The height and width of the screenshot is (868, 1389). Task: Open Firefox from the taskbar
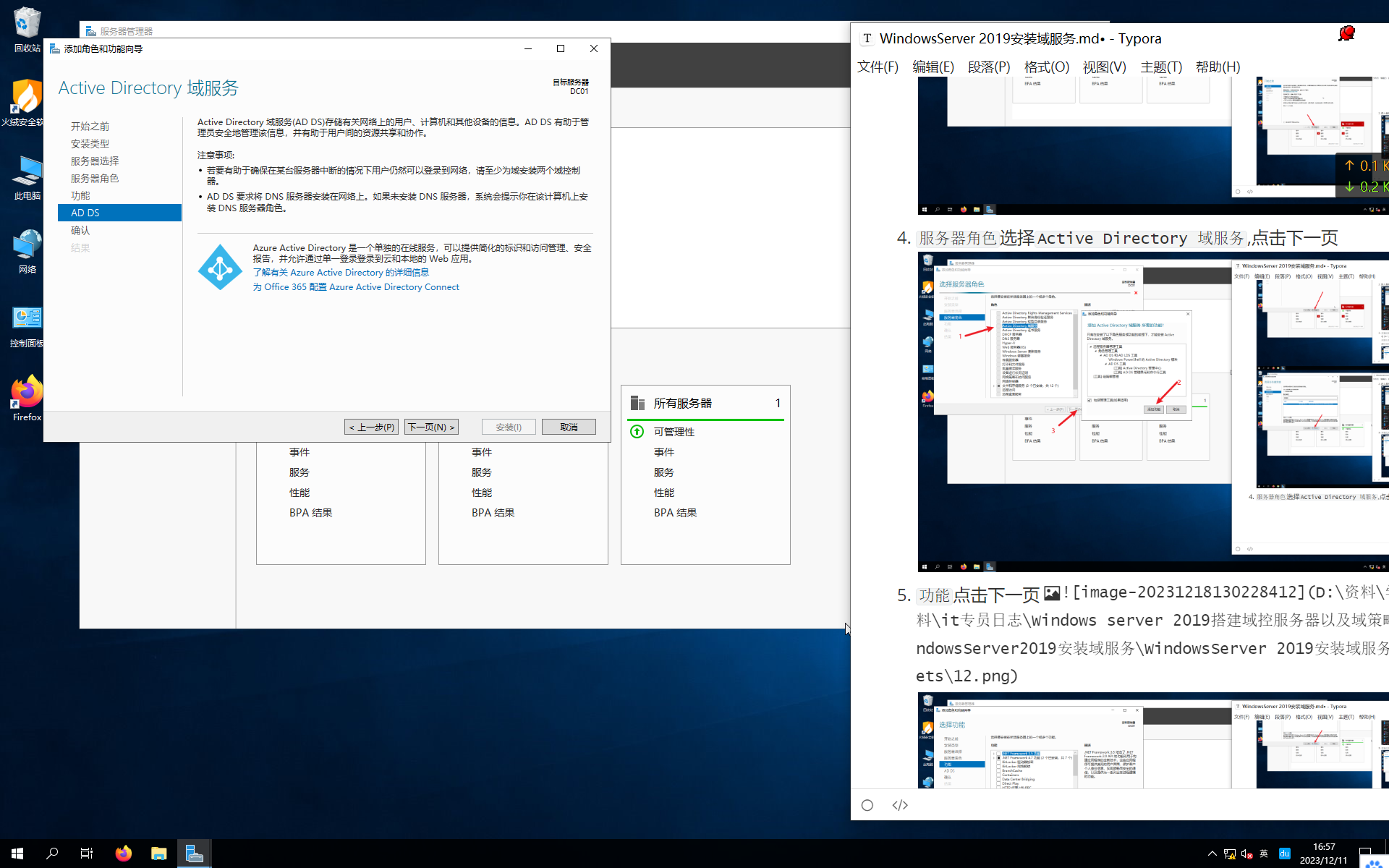point(124,854)
